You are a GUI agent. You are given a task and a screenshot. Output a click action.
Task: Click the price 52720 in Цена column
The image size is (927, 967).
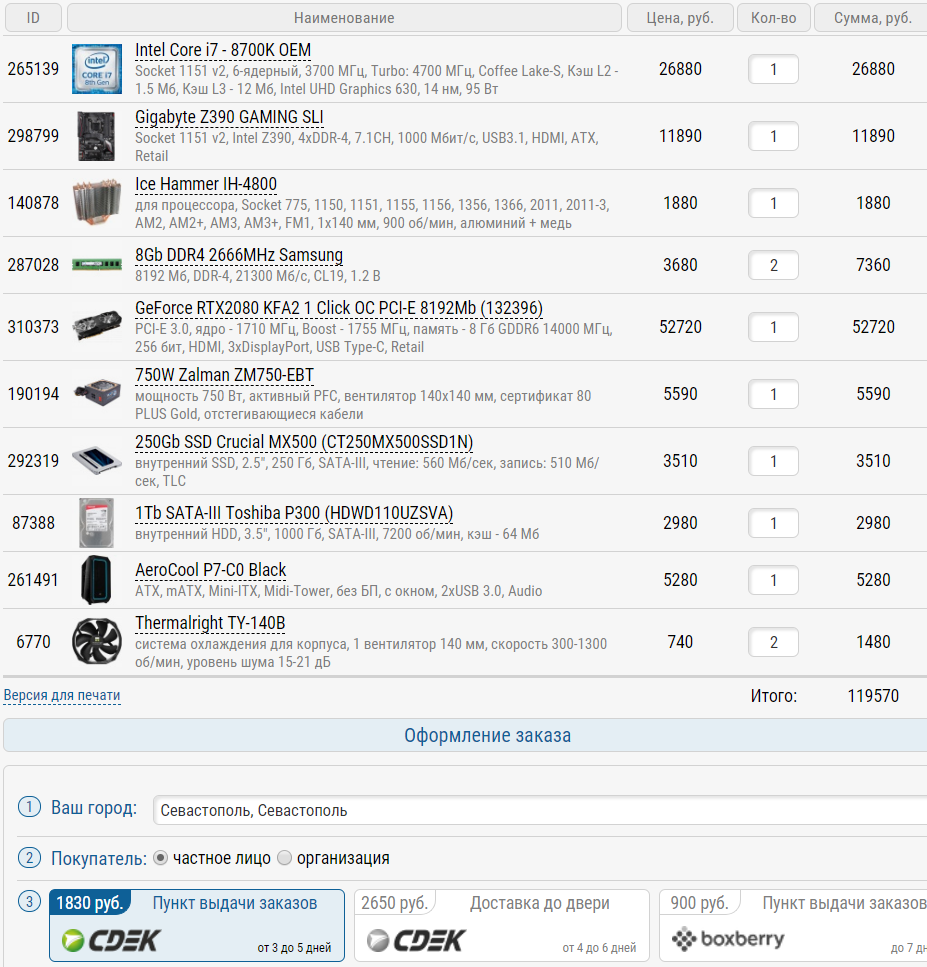(x=680, y=327)
